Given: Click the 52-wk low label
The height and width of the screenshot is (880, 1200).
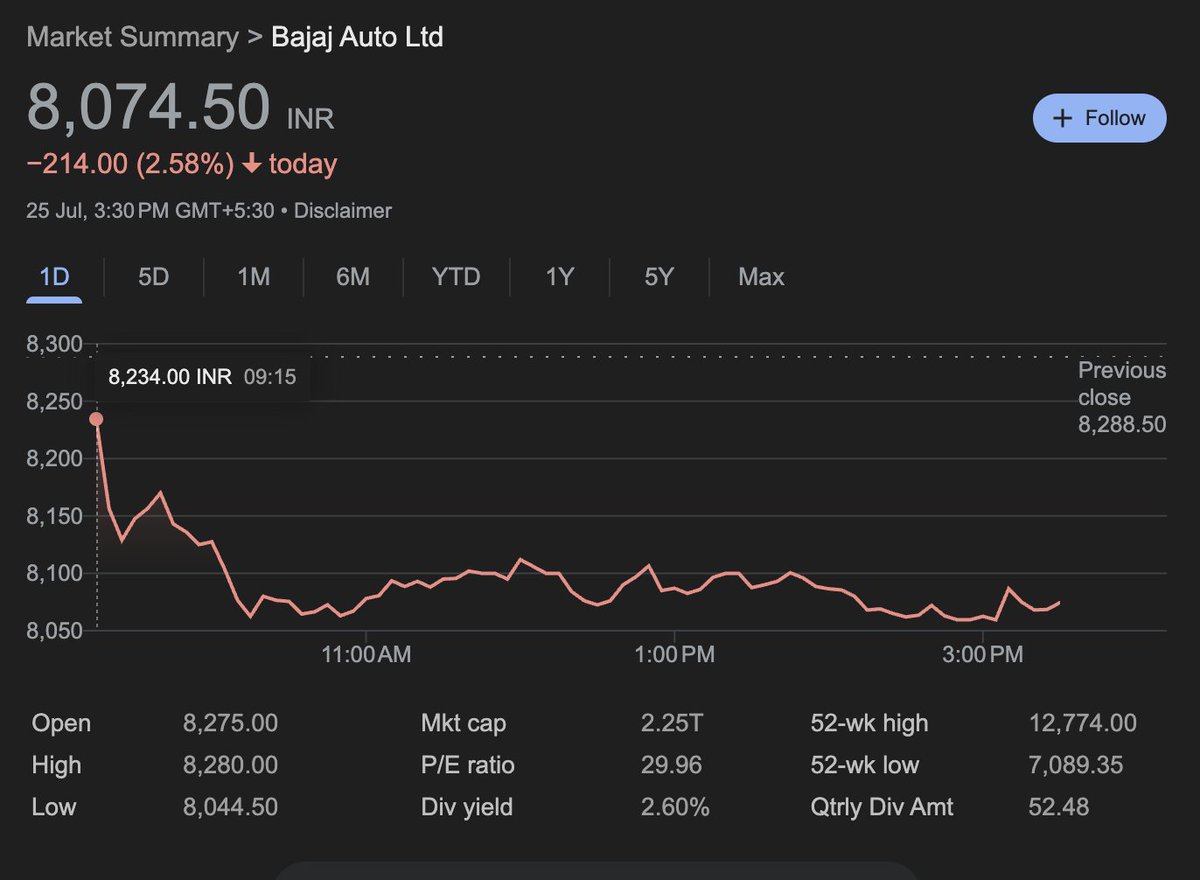Looking at the screenshot, I should pyautogui.click(x=865, y=765).
